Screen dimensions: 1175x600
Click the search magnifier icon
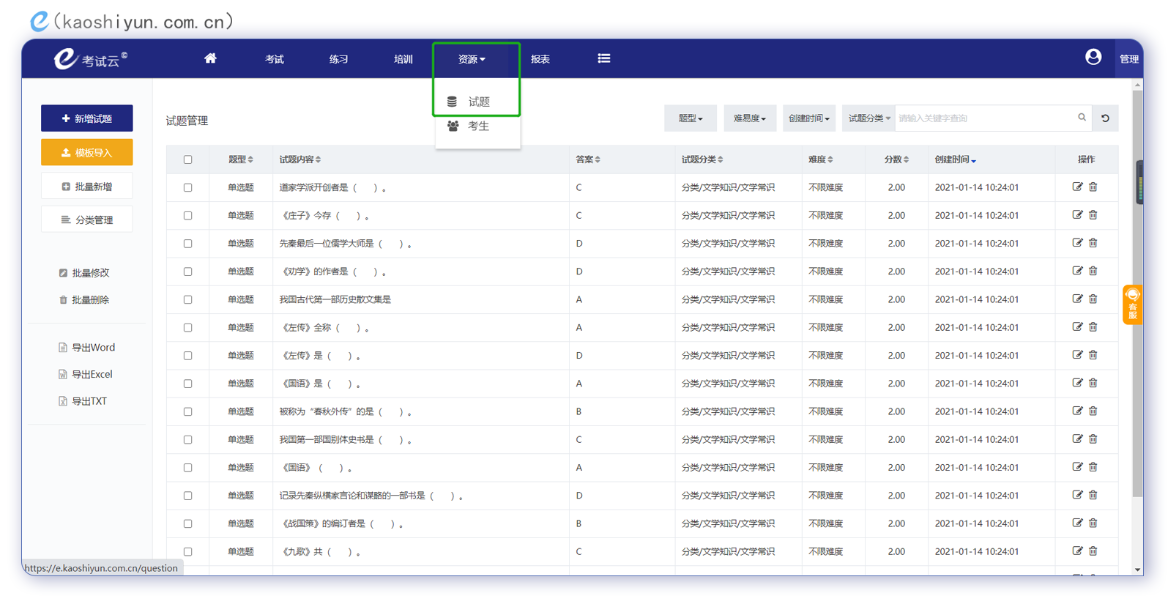[x=1082, y=118]
